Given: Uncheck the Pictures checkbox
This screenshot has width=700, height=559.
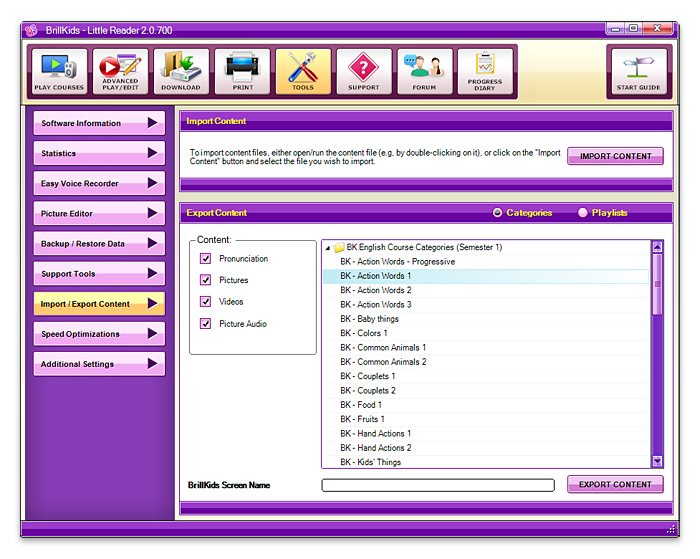Looking at the screenshot, I should coord(205,280).
